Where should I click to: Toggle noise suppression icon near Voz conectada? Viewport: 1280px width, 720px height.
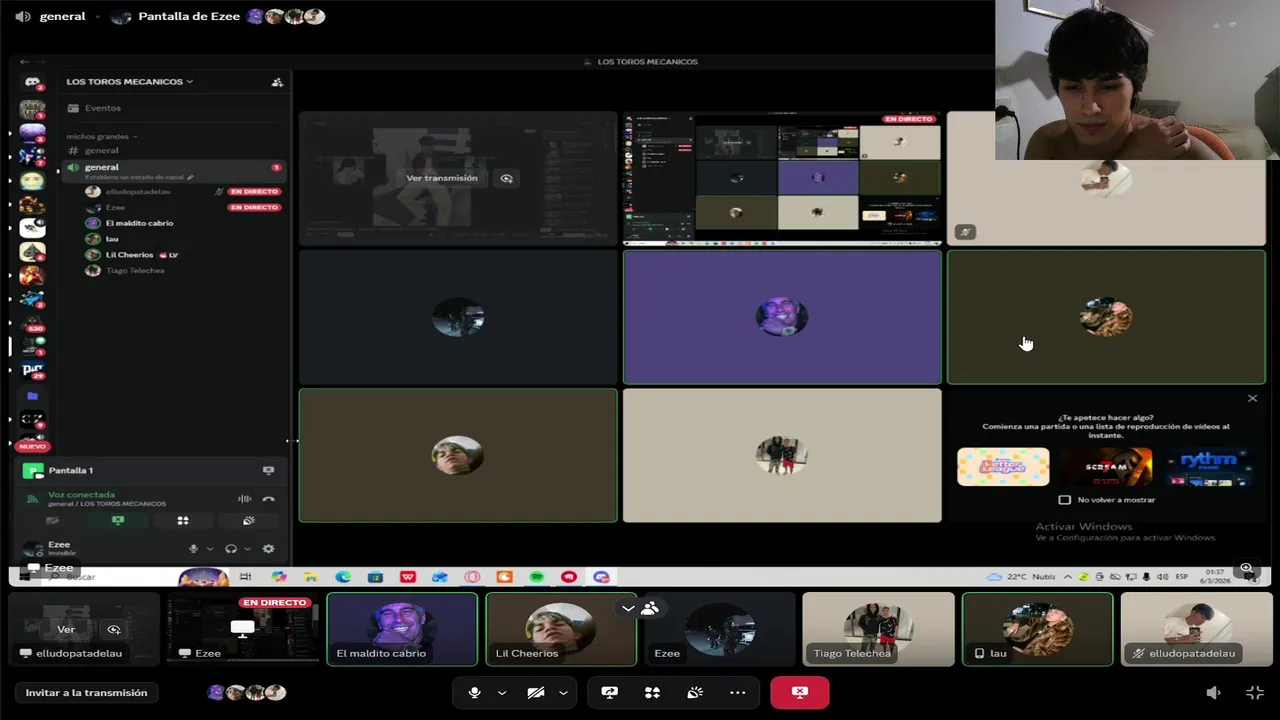point(244,498)
